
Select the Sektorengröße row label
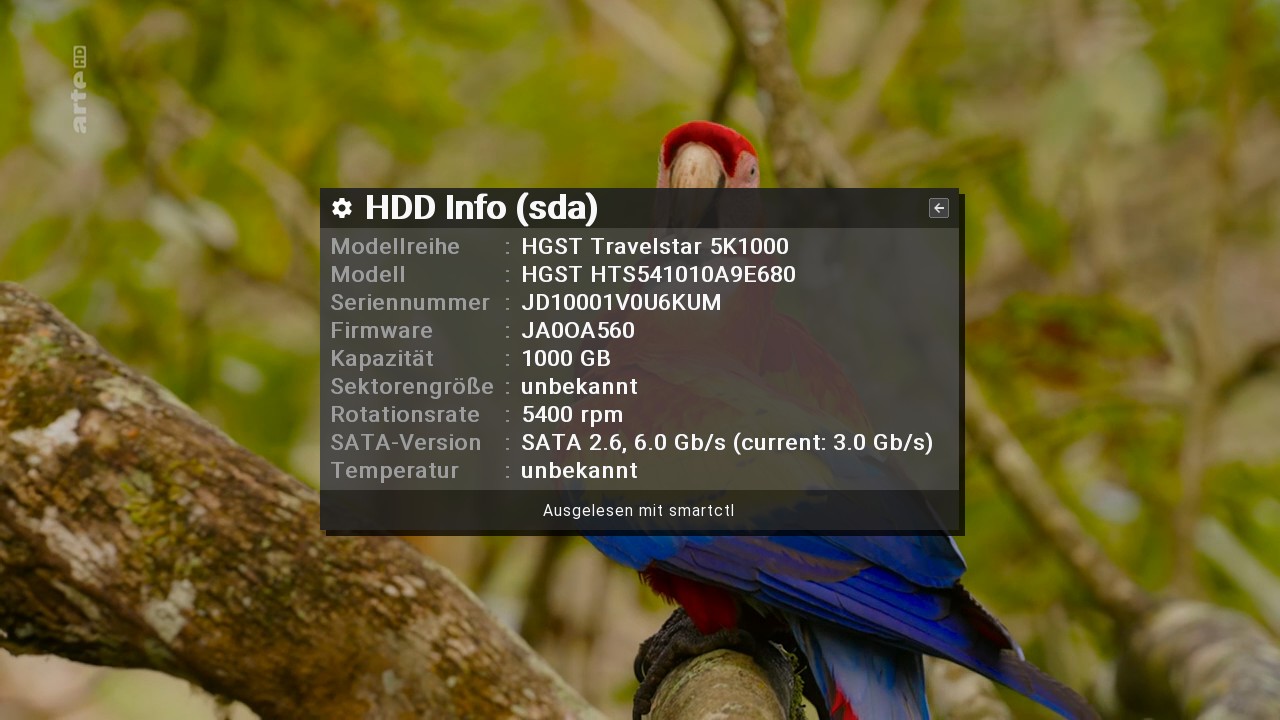[412, 387]
